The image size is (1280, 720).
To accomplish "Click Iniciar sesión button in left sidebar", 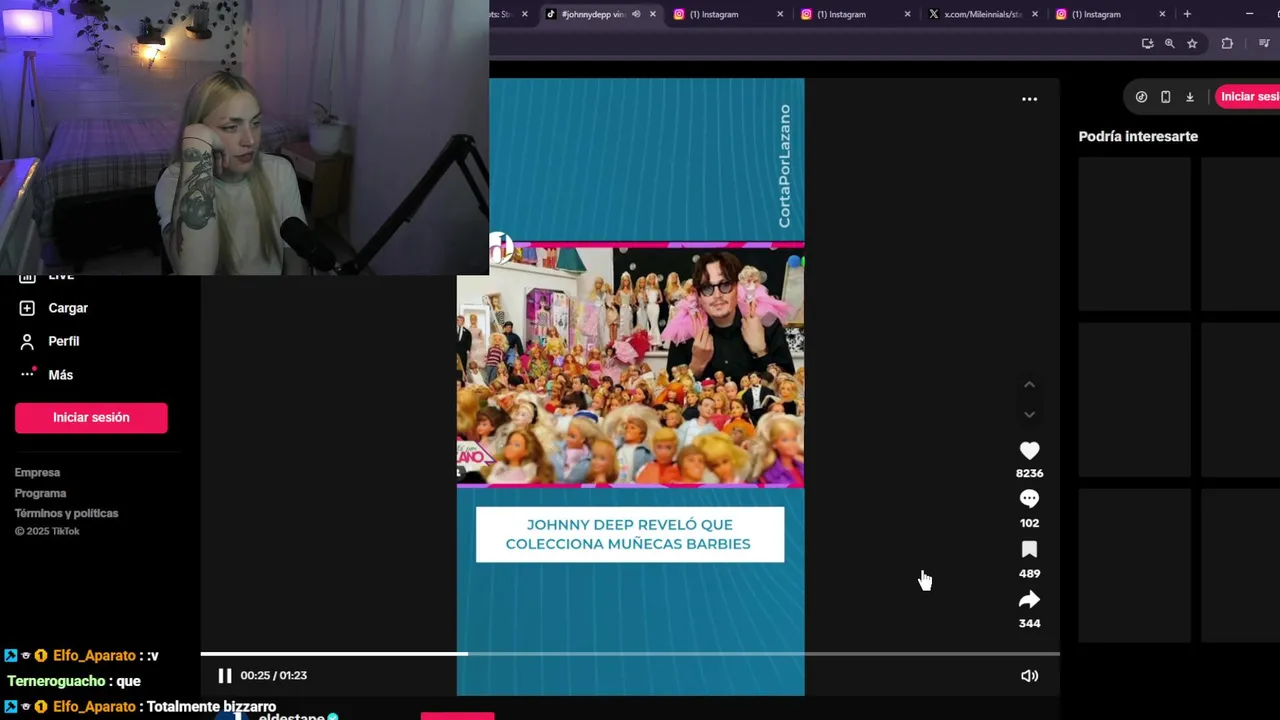I will pos(91,418).
